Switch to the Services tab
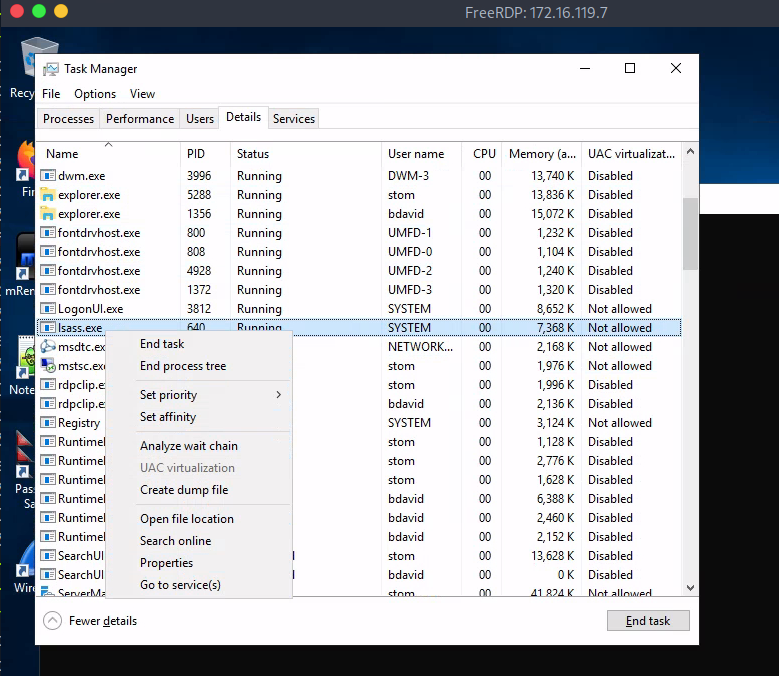 point(294,119)
